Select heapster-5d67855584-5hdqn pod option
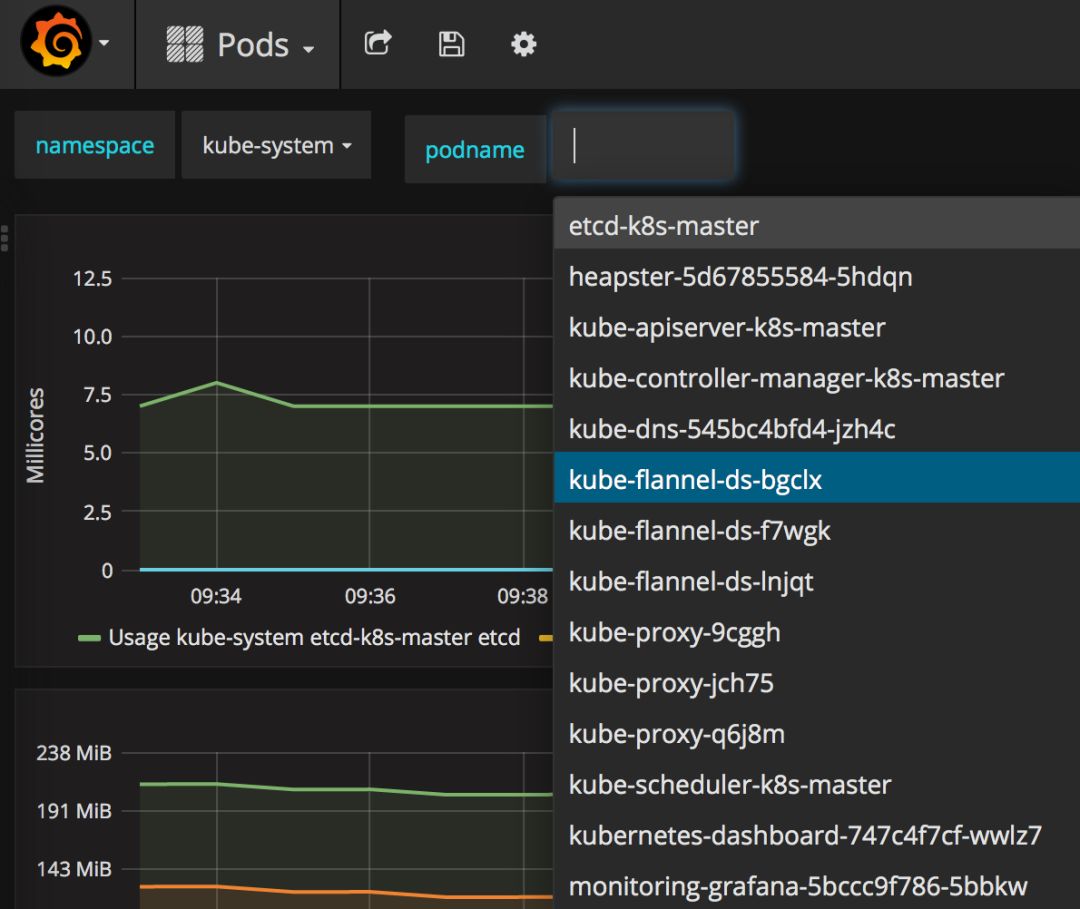Viewport: 1080px width, 909px height. click(x=817, y=276)
